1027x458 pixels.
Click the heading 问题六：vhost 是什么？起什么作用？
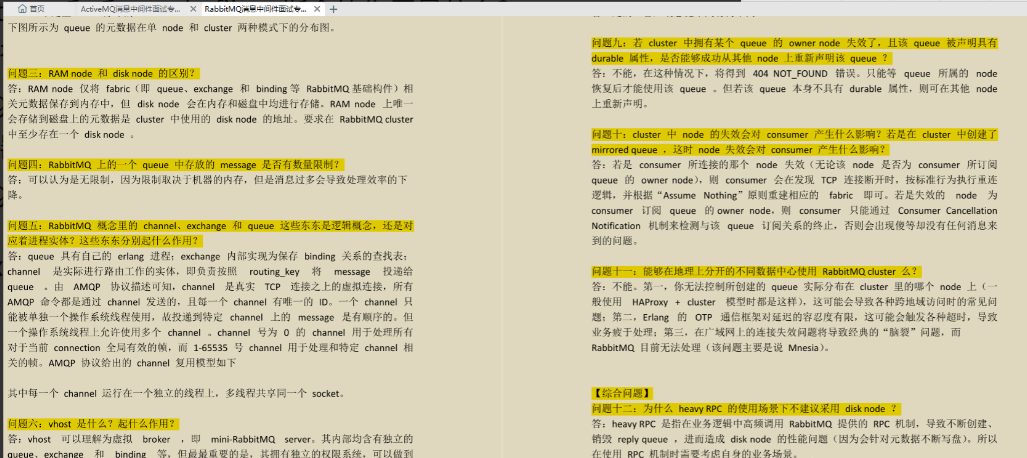click(94, 423)
